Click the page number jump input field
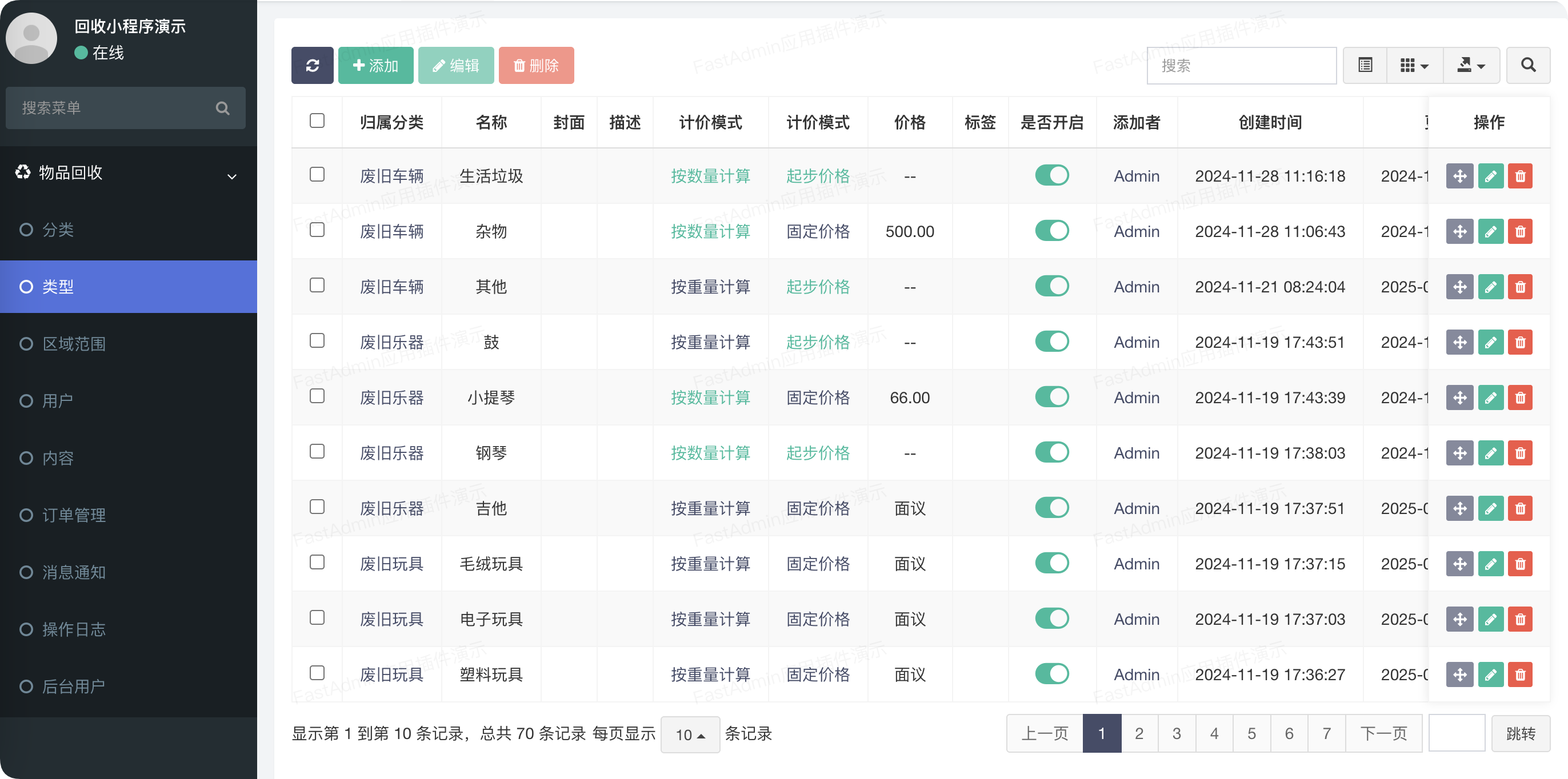 click(x=1457, y=733)
